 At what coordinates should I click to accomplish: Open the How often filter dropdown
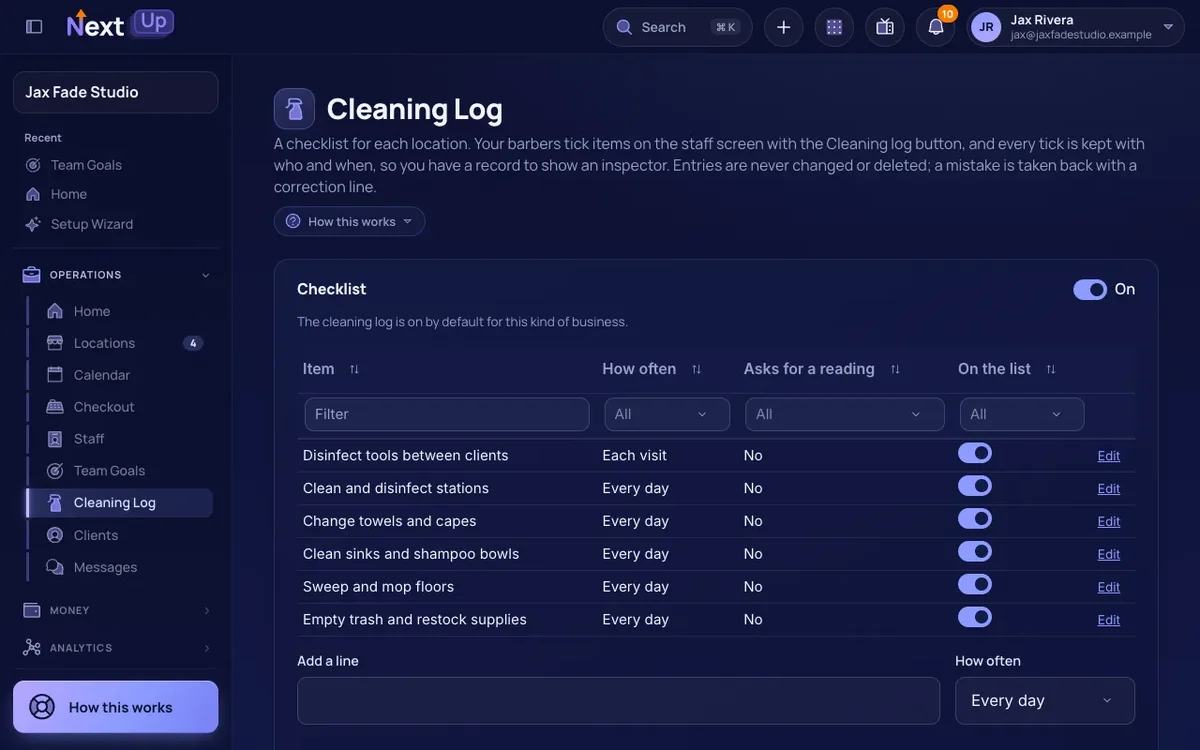[x=667, y=414]
